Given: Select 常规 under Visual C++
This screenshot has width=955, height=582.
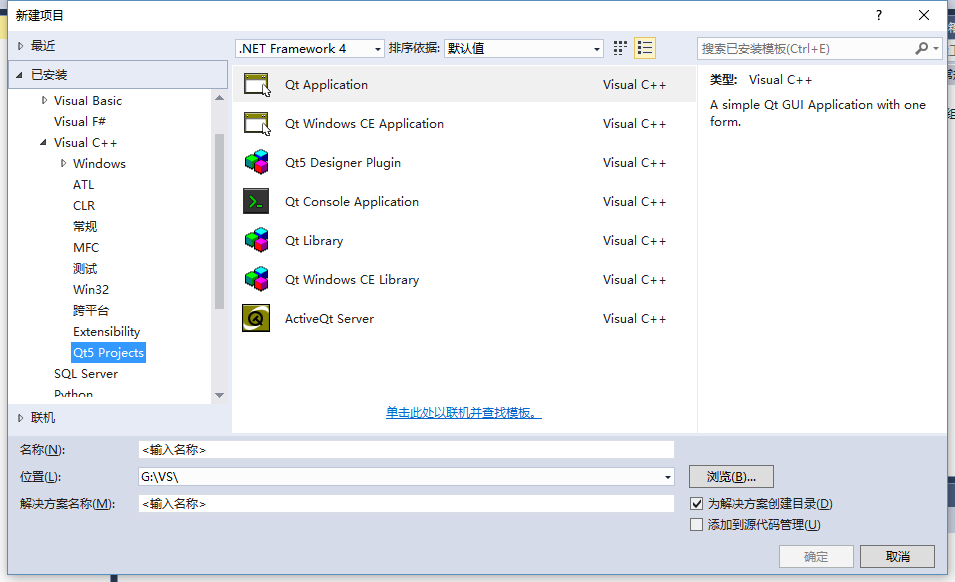Looking at the screenshot, I should (x=85, y=226).
